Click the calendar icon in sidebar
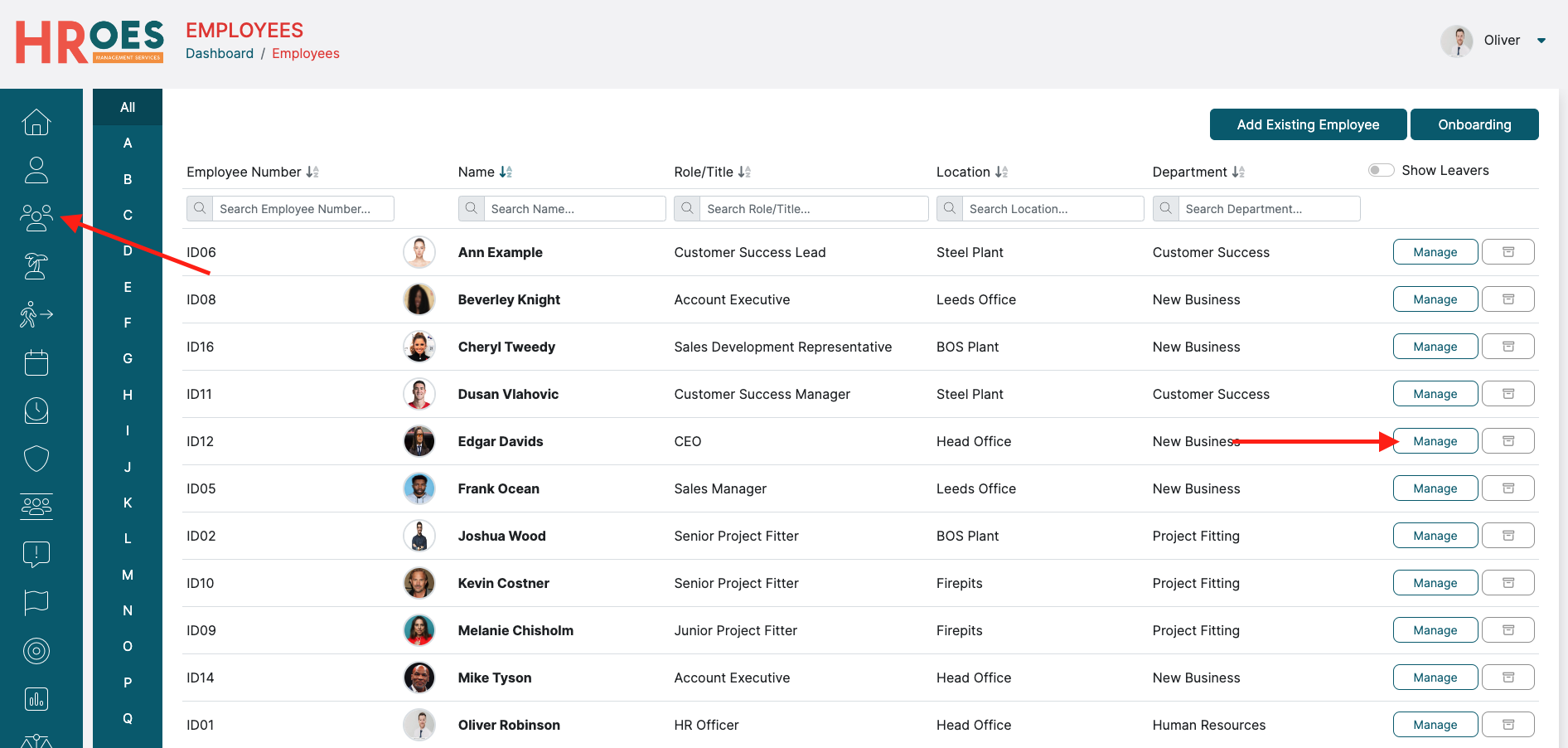Viewport: 1568px width, 748px height. click(36, 362)
